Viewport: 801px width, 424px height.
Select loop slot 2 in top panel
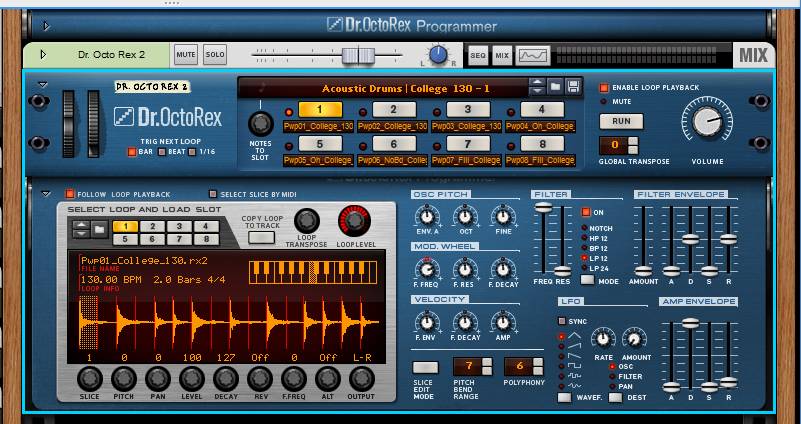pyautogui.click(x=394, y=109)
